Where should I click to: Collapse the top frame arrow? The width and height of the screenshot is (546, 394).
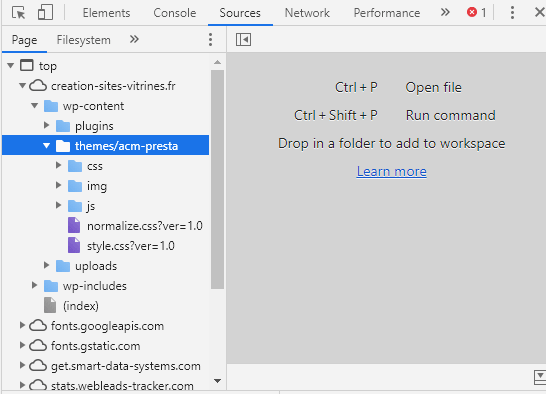point(11,65)
